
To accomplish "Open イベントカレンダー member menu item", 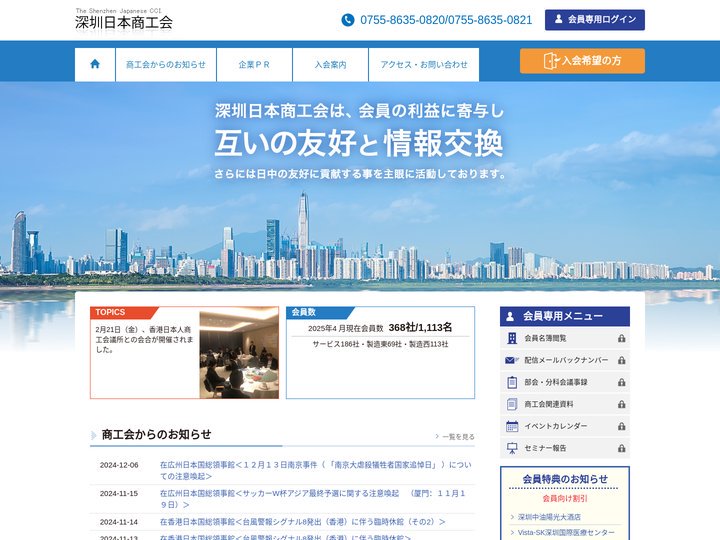I will [565, 426].
